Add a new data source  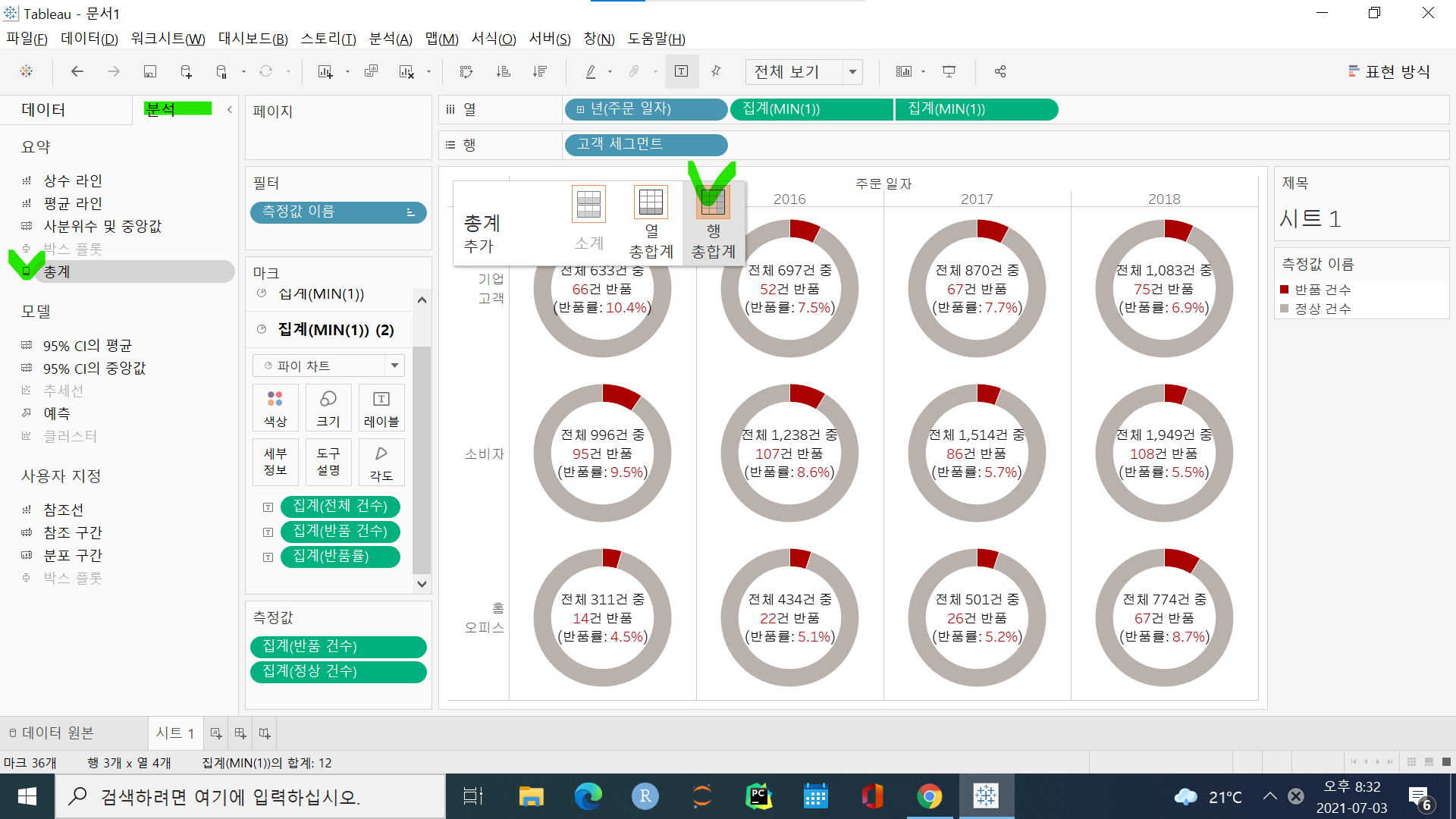click(x=186, y=71)
